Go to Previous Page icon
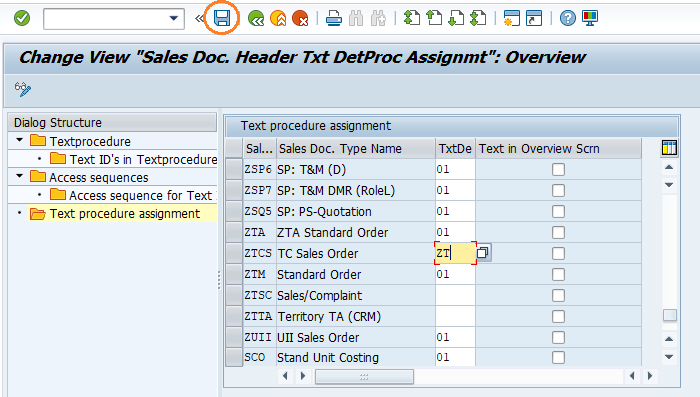Image resolution: width=700 pixels, height=397 pixels. 434,18
